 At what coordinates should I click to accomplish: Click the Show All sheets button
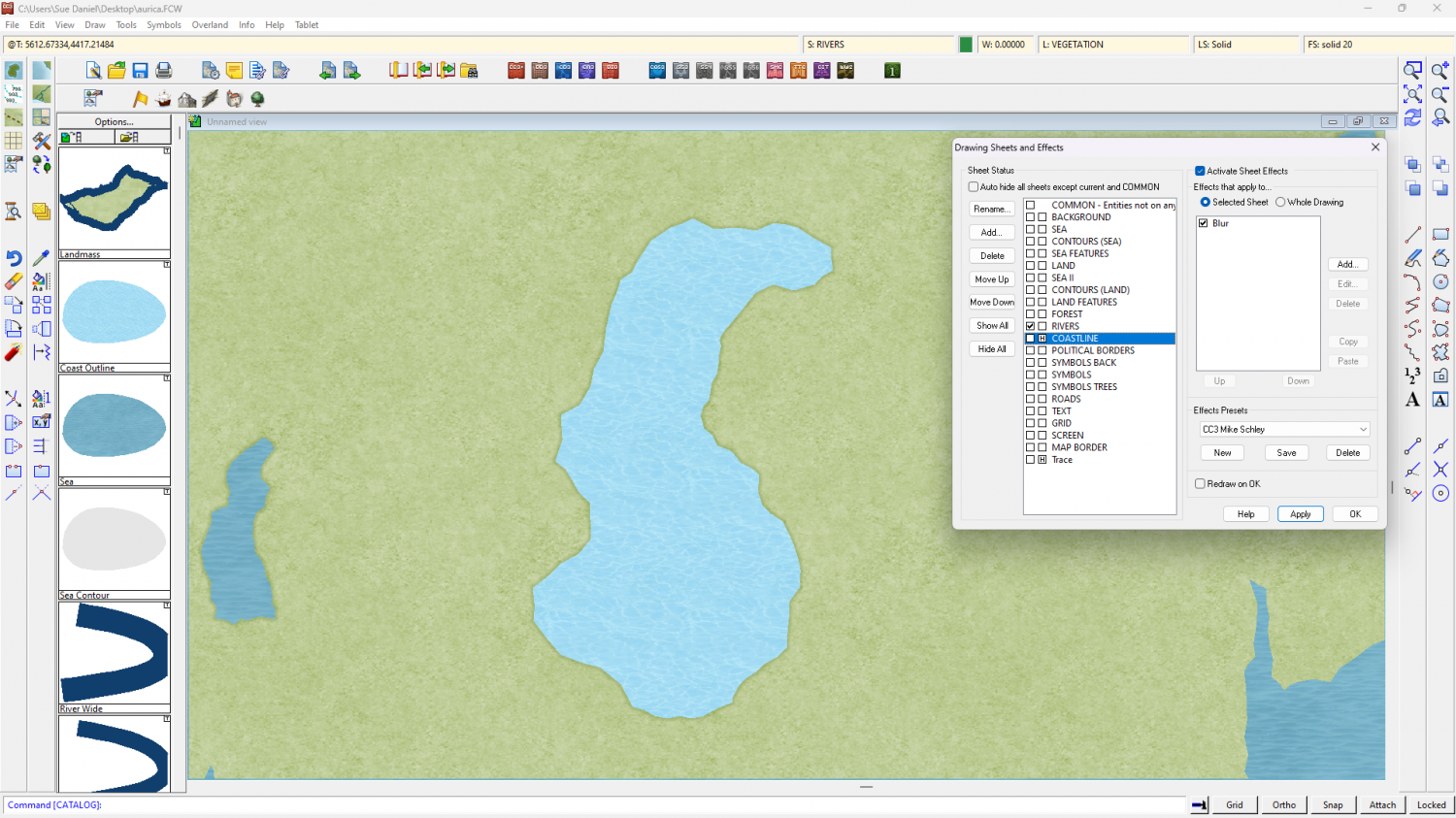click(x=992, y=325)
